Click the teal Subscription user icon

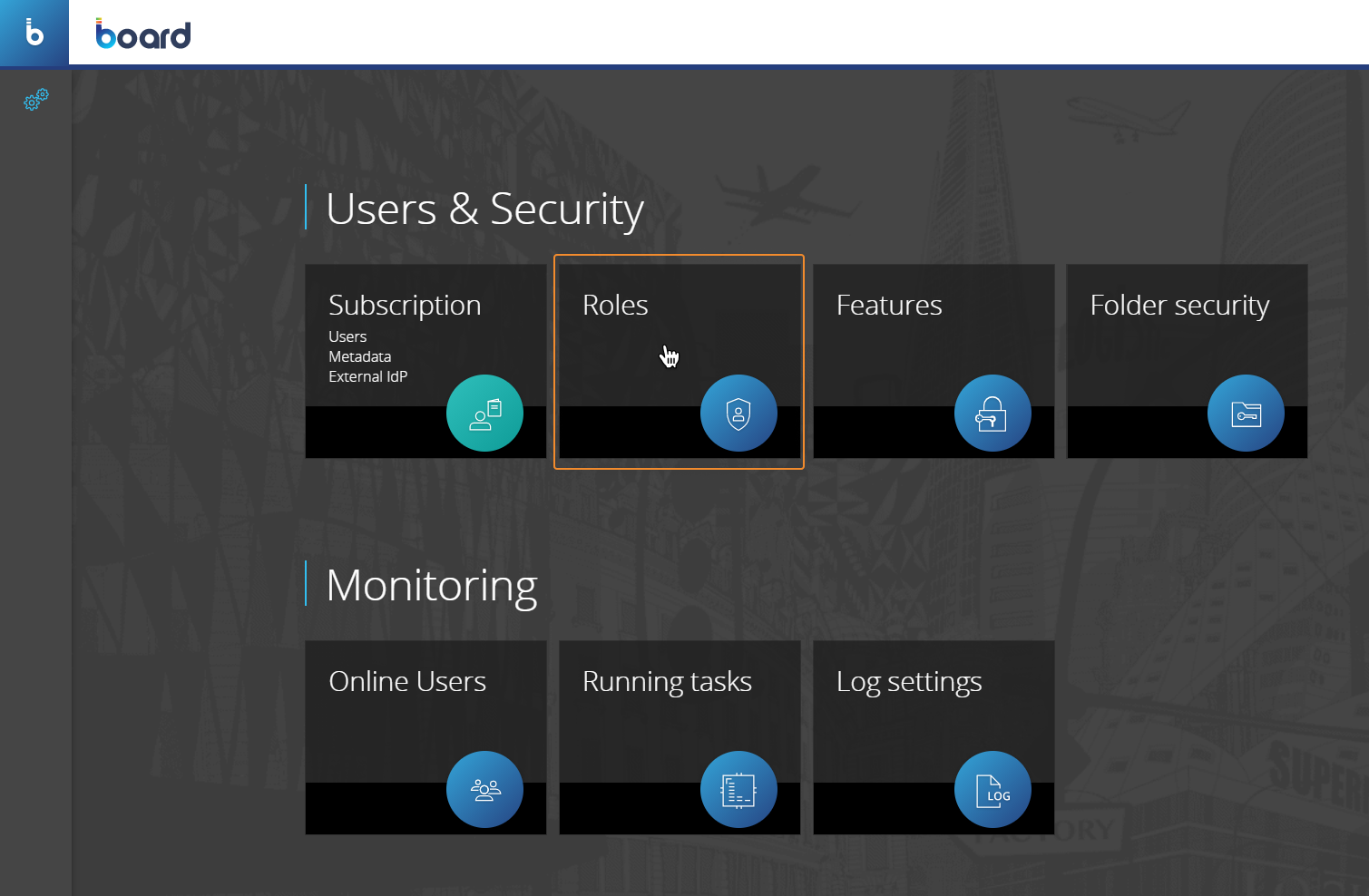pyautogui.click(x=484, y=414)
